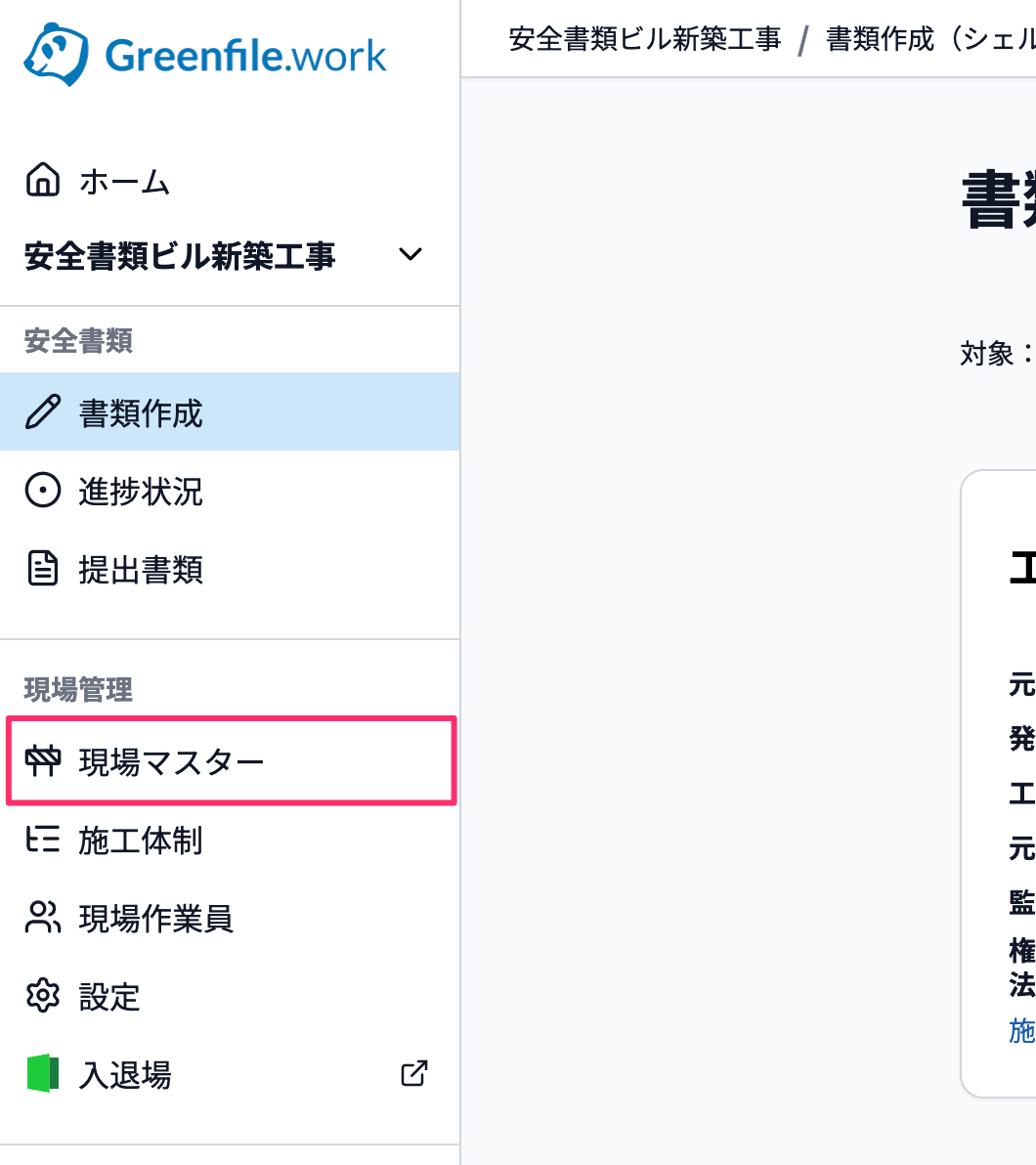Click the green door icon beside 入退場

pos(43,1073)
